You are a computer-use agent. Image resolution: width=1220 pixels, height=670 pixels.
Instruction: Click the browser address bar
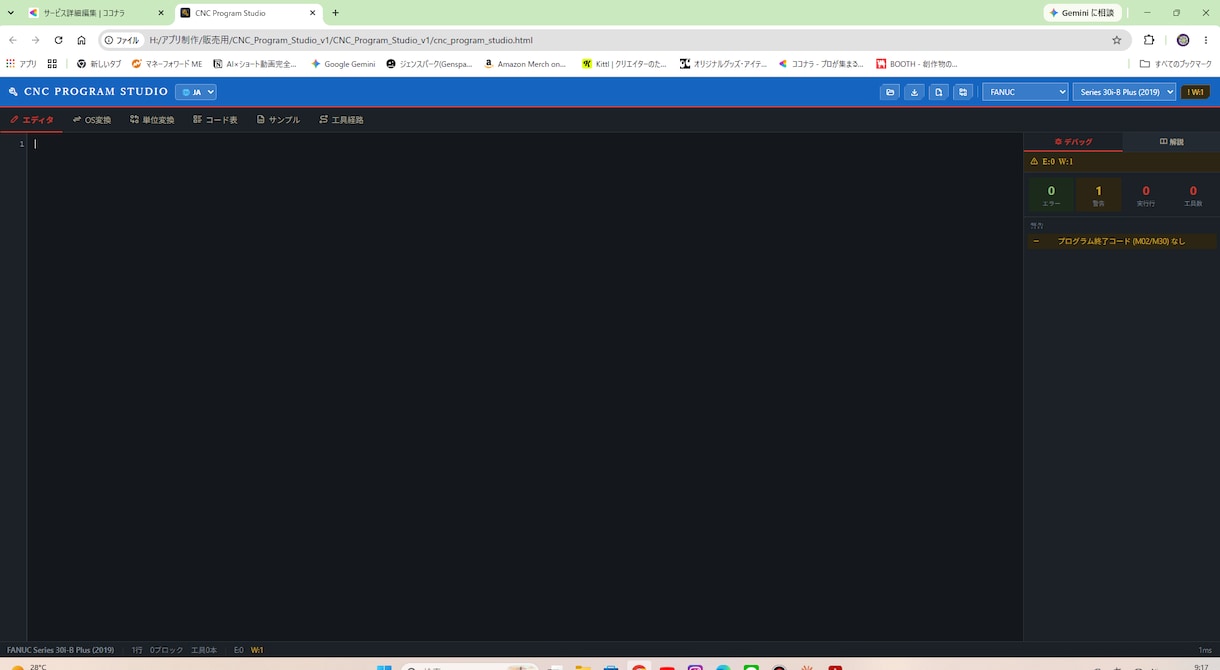click(615, 40)
